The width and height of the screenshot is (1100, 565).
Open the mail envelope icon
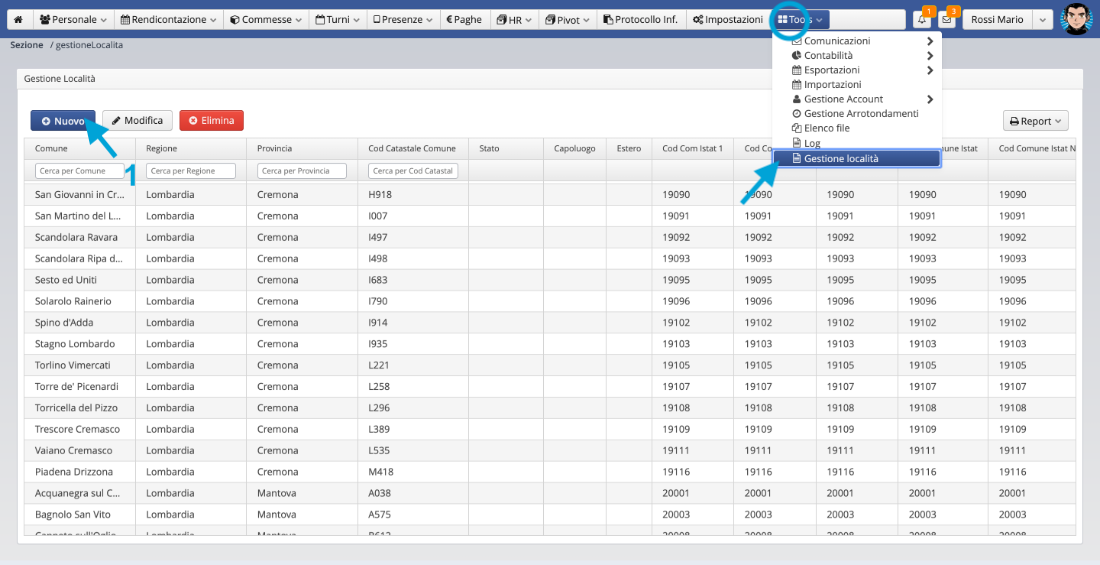click(x=946, y=19)
